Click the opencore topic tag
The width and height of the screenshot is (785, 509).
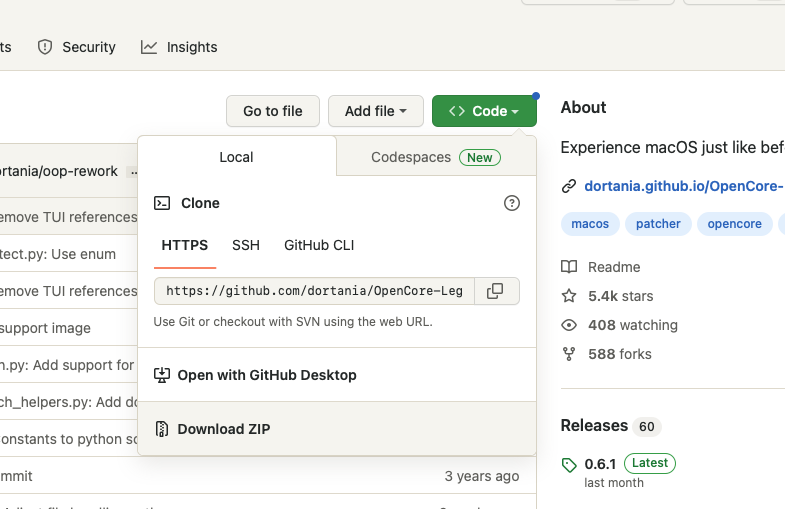[x=734, y=224]
